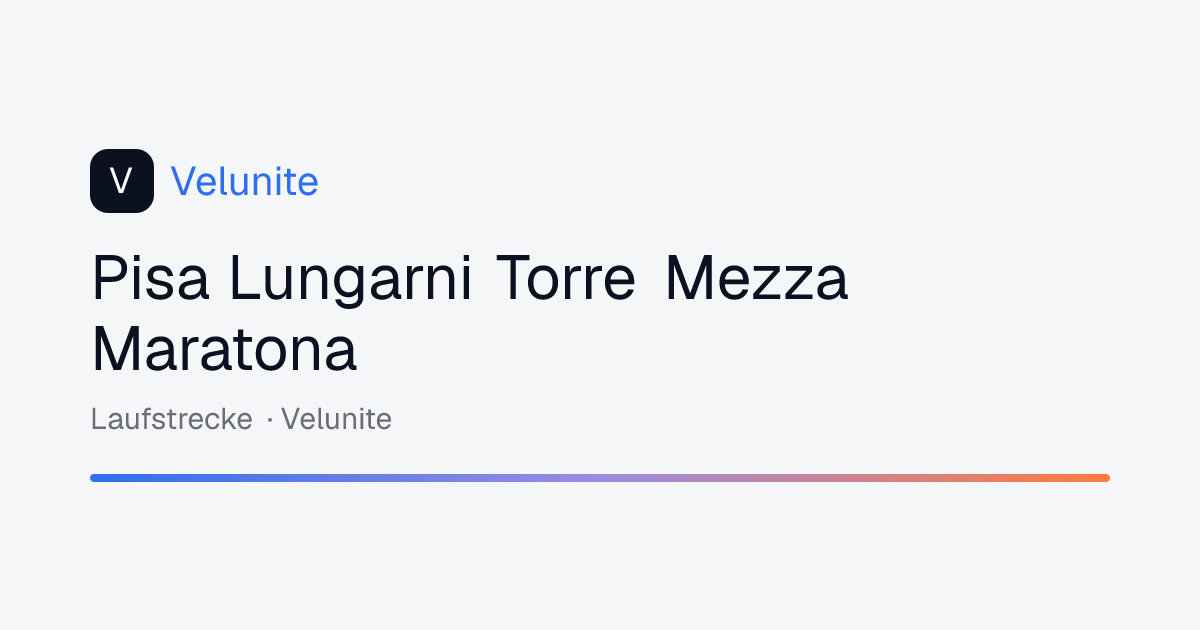This screenshot has height=630, width=1200.
Task: Click the dot separator after Laufstrecke
Action: click(x=270, y=420)
